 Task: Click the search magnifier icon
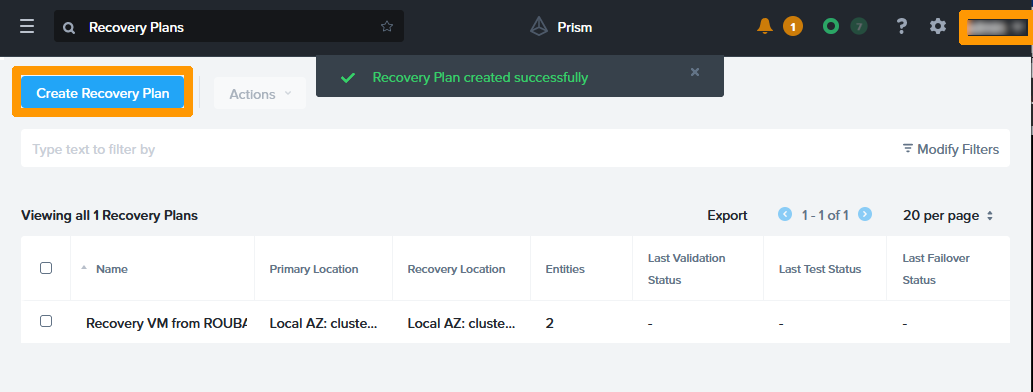[x=69, y=28]
